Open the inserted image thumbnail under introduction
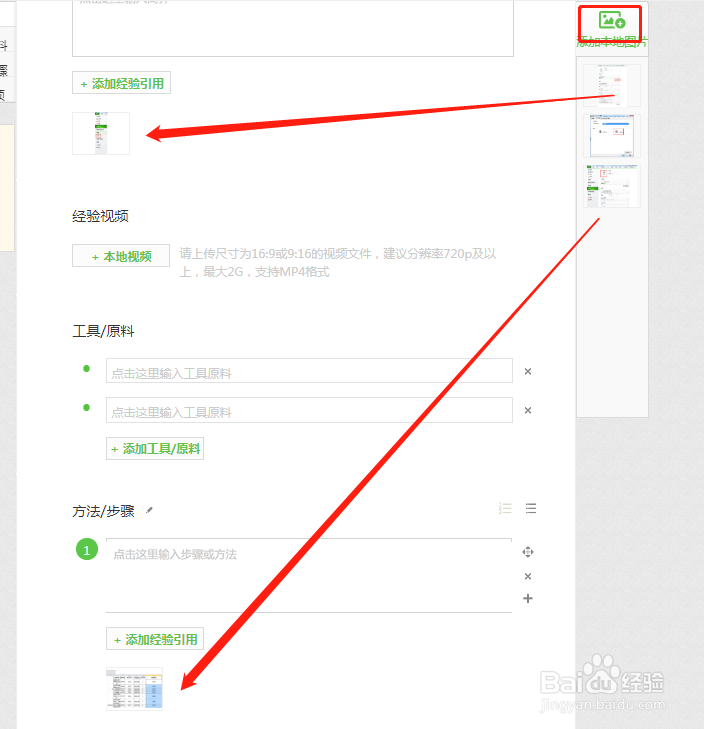Screen dimensions: 704x729 pyautogui.click(x=101, y=133)
